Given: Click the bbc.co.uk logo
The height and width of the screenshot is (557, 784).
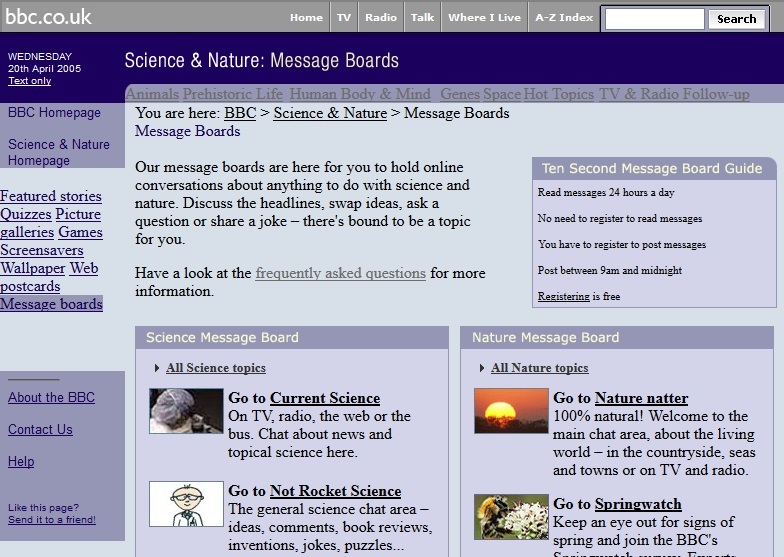Looking at the screenshot, I should pyautogui.click(x=48, y=17).
